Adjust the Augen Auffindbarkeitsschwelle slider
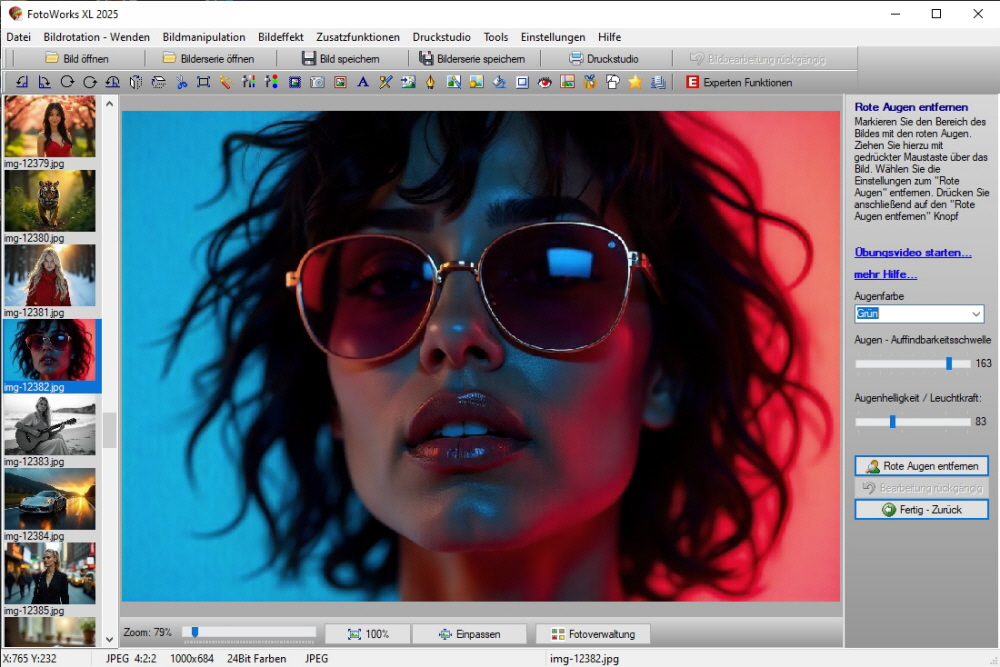Screen dimensions: 1000x667 (948, 364)
